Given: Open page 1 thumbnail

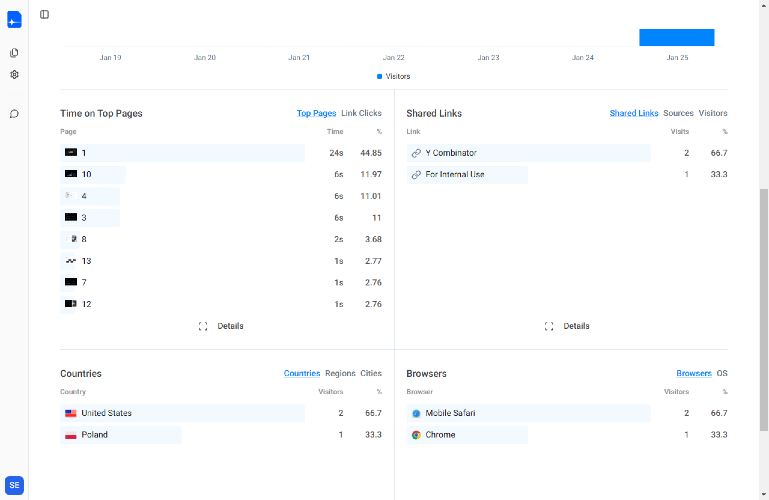Looking at the screenshot, I should point(71,152).
